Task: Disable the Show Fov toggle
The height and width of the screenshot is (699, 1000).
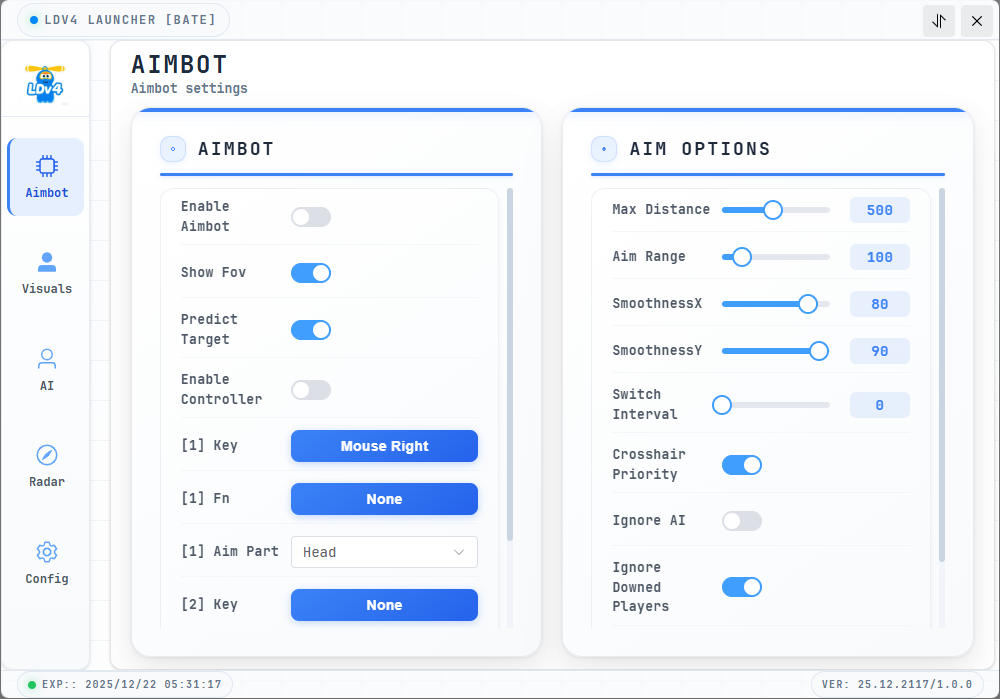Action: point(310,273)
